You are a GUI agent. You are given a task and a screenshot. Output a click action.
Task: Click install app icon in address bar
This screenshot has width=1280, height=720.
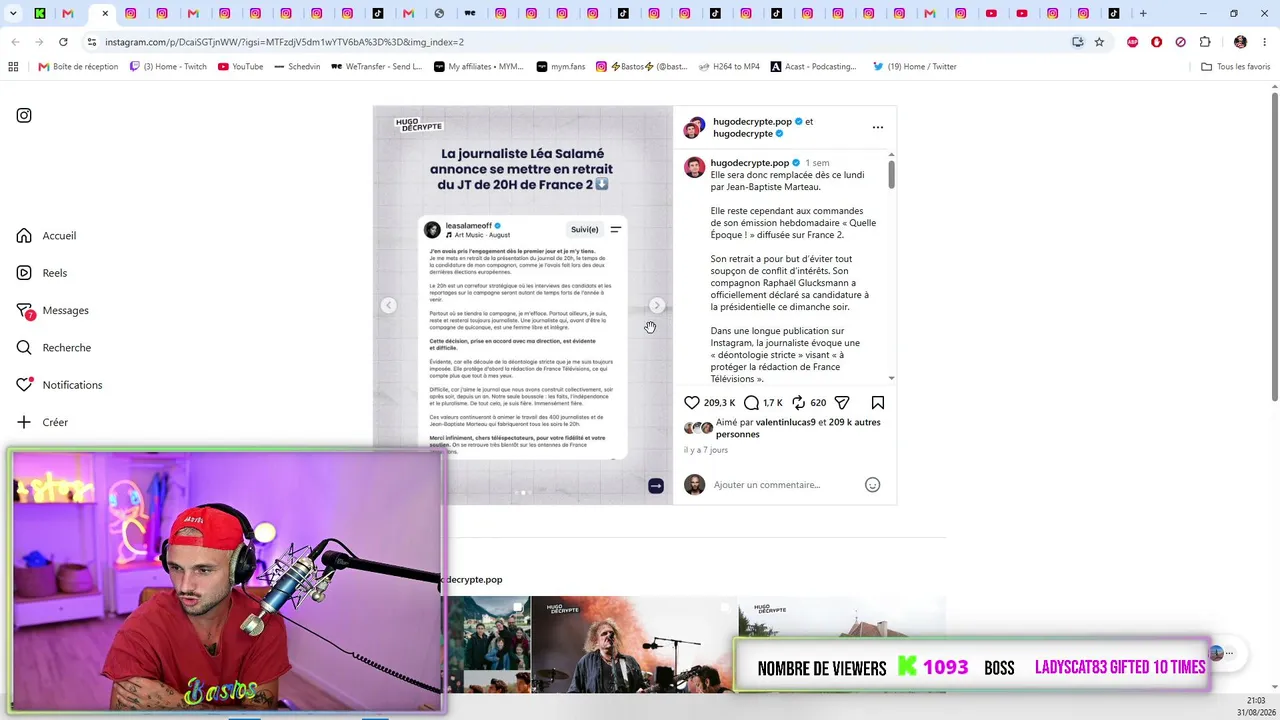pos(1077,42)
